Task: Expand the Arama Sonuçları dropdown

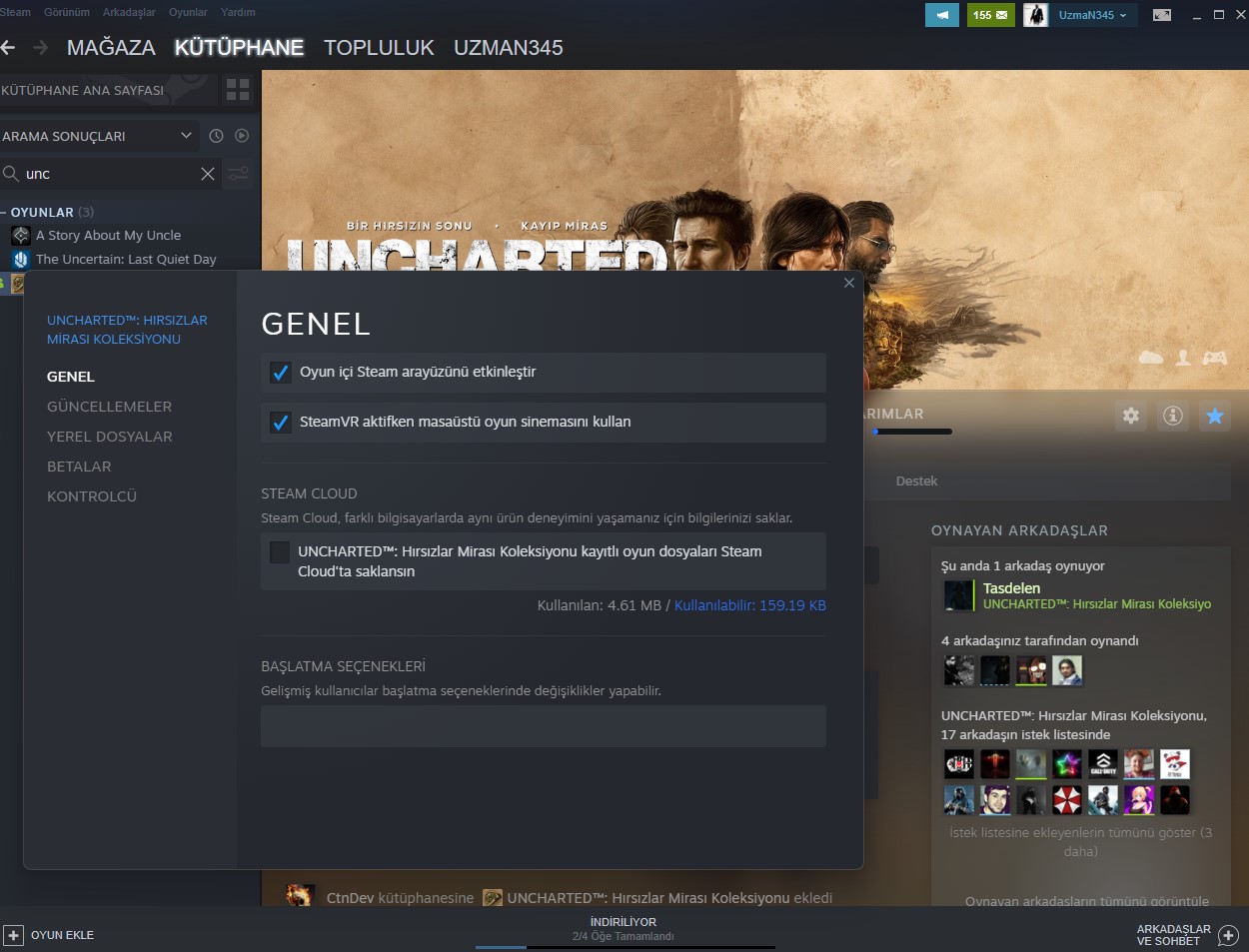Action: 98,136
